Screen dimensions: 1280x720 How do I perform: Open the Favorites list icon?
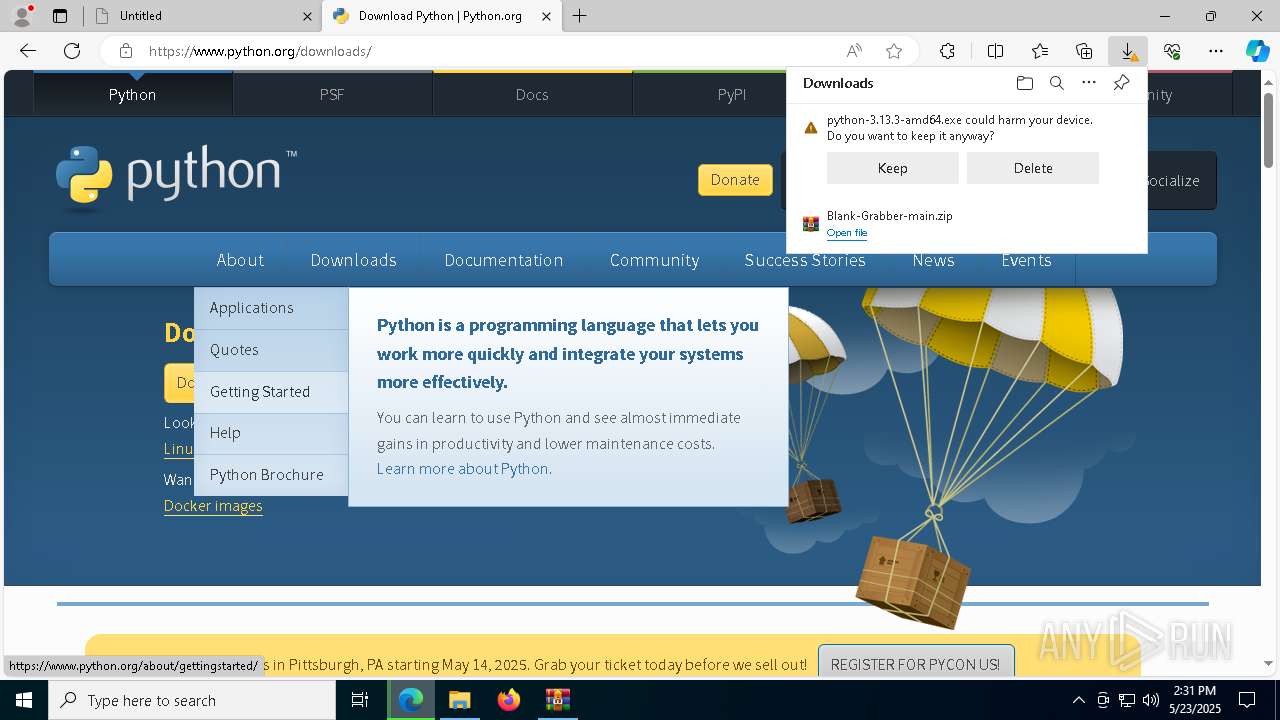pyautogui.click(x=1040, y=51)
